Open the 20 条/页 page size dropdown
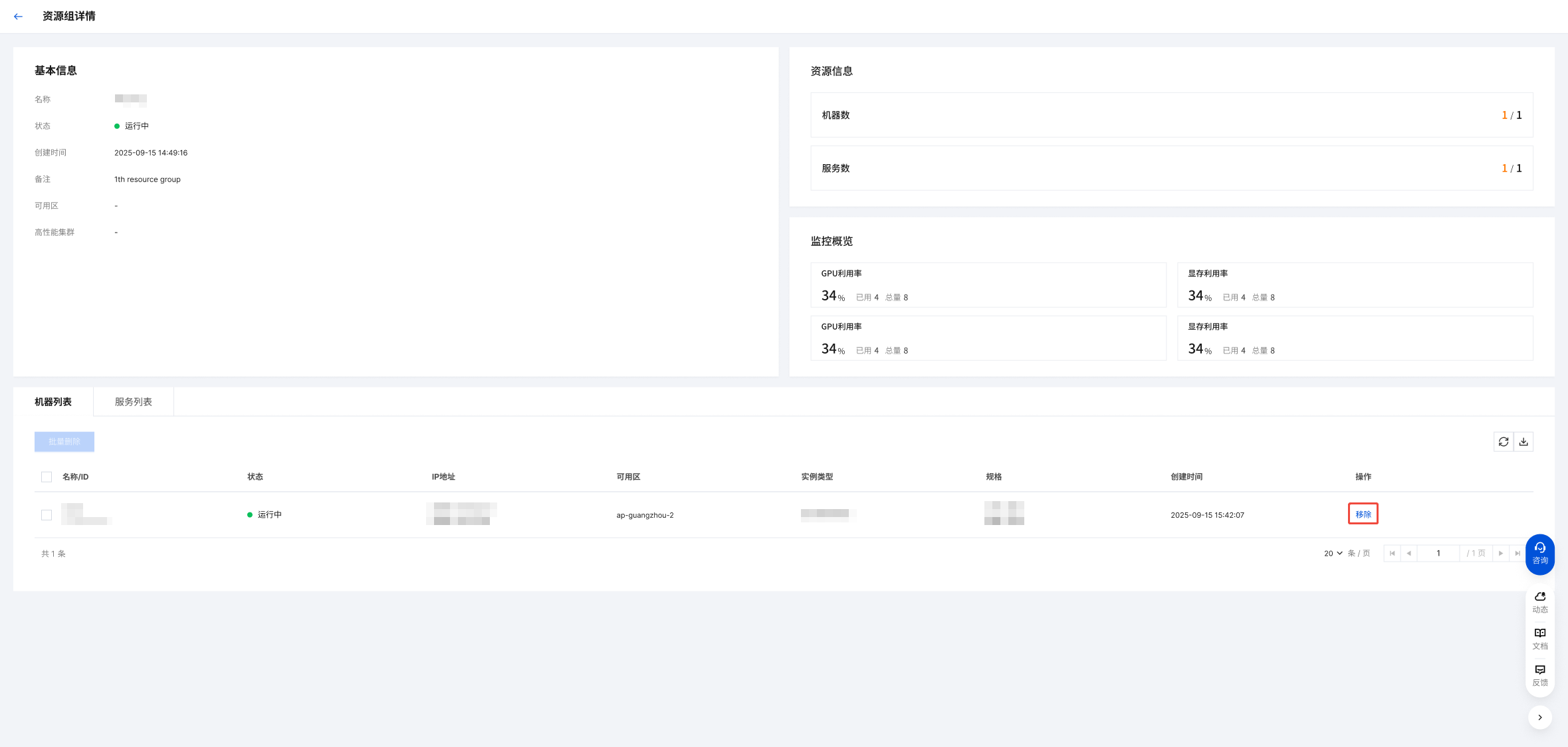 [1333, 554]
